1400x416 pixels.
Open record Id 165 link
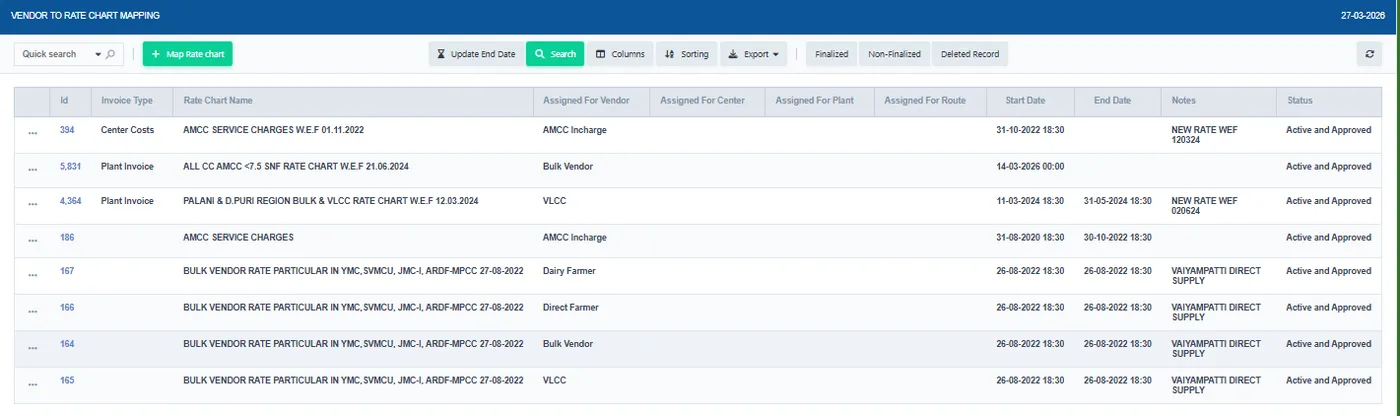pos(67,380)
